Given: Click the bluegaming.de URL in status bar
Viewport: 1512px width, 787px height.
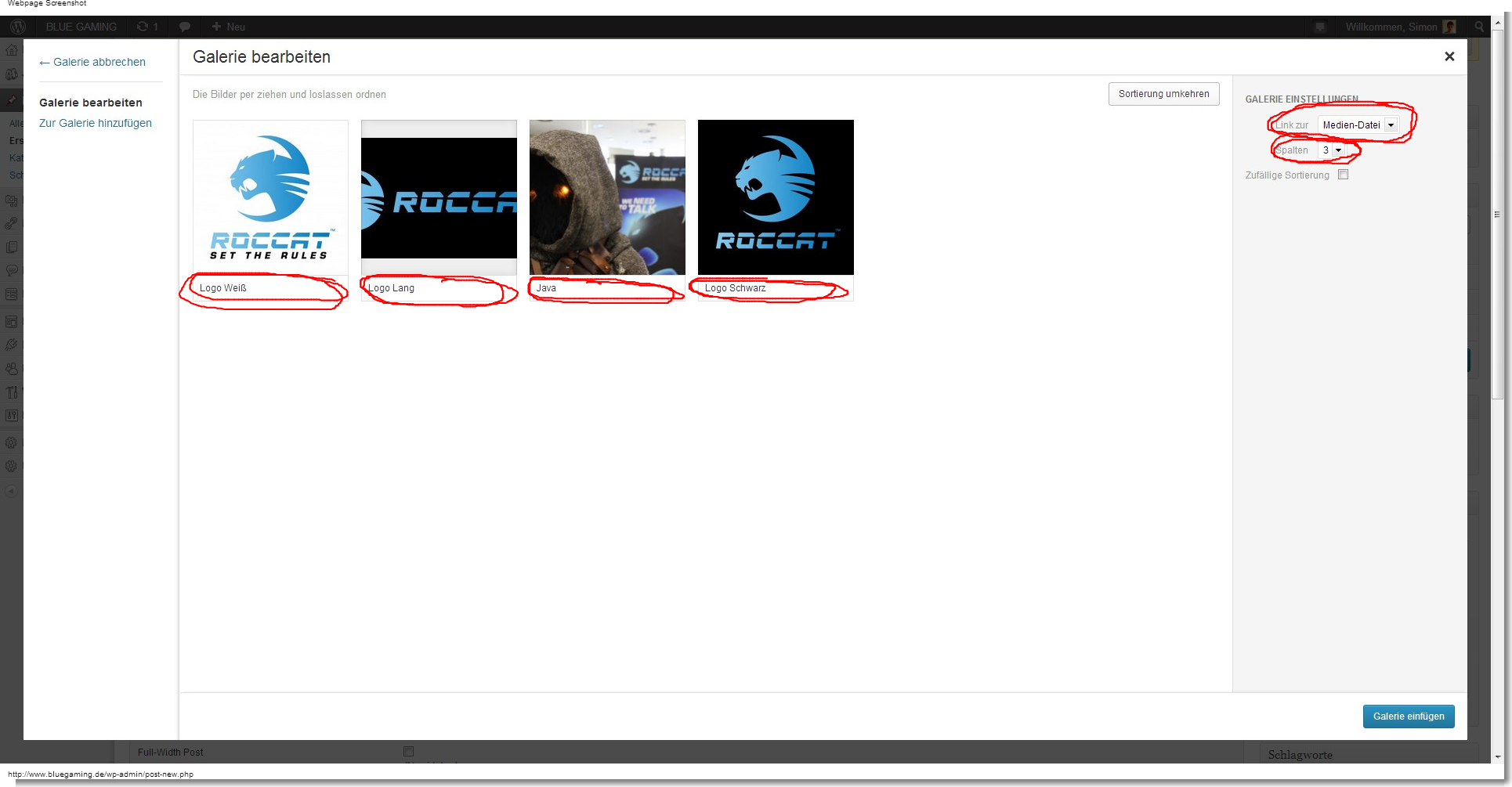Looking at the screenshot, I should 100,774.
